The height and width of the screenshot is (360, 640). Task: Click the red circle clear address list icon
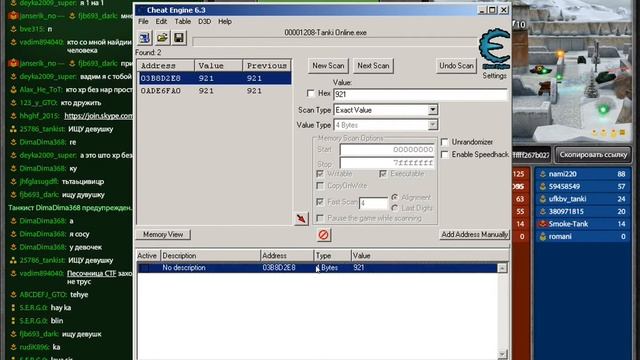(x=323, y=235)
